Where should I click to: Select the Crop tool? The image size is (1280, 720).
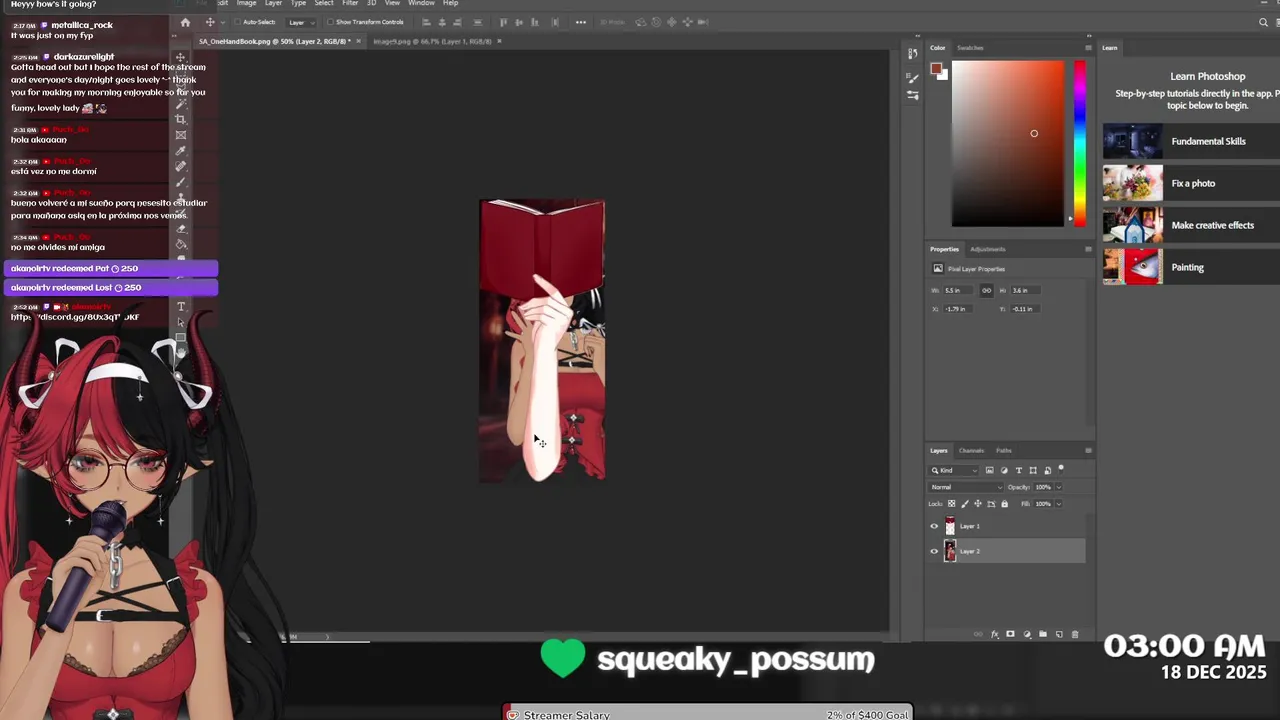[181, 119]
